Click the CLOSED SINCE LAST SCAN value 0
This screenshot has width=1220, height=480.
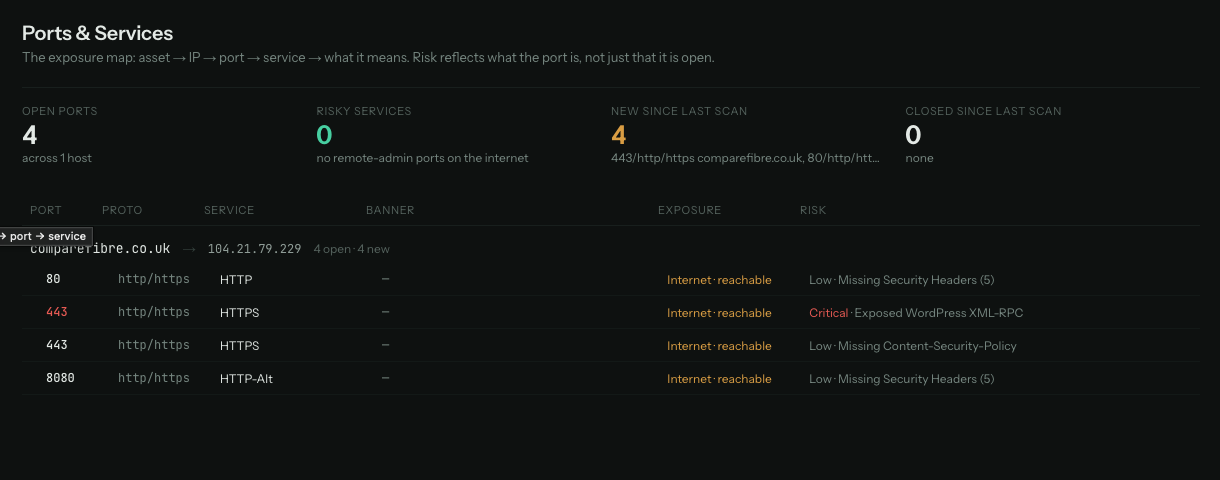(913, 135)
